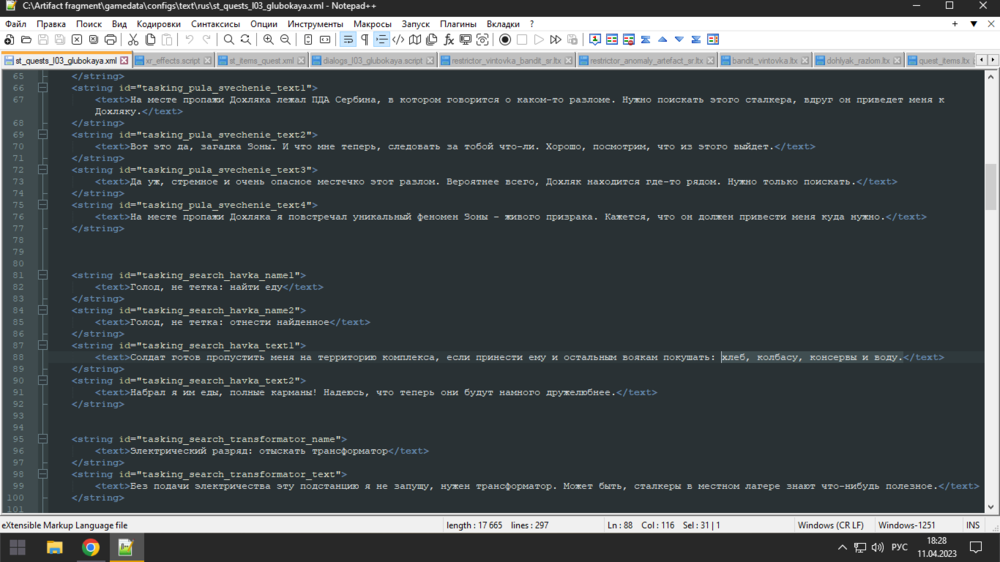The width and height of the screenshot is (1000, 562).
Task: Create a new document with the New icon
Action: click(x=9, y=40)
